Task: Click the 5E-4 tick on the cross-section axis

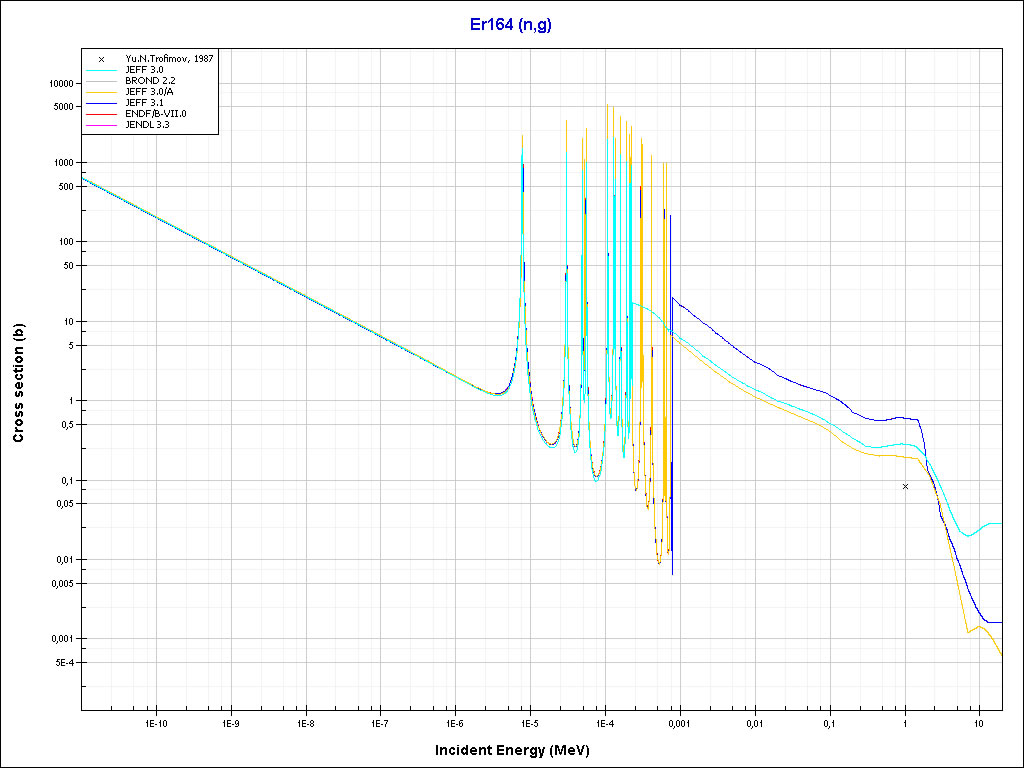Action: [x=62, y=663]
